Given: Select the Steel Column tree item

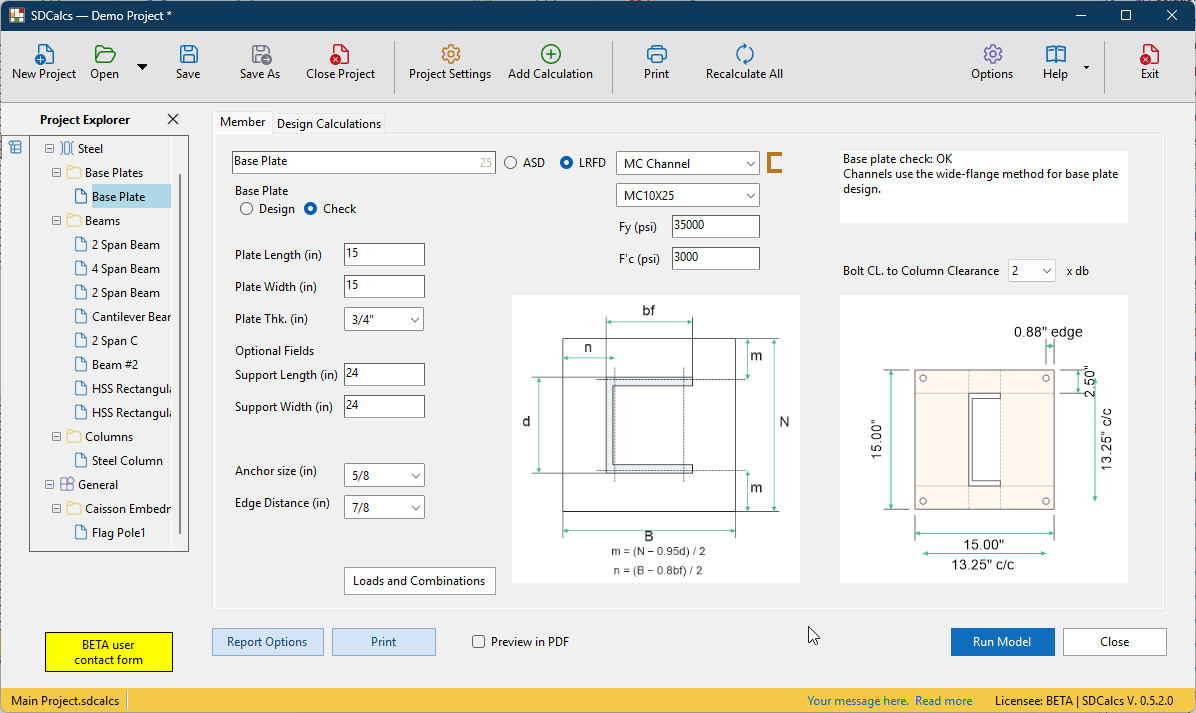Looking at the screenshot, I should click(127, 461).
